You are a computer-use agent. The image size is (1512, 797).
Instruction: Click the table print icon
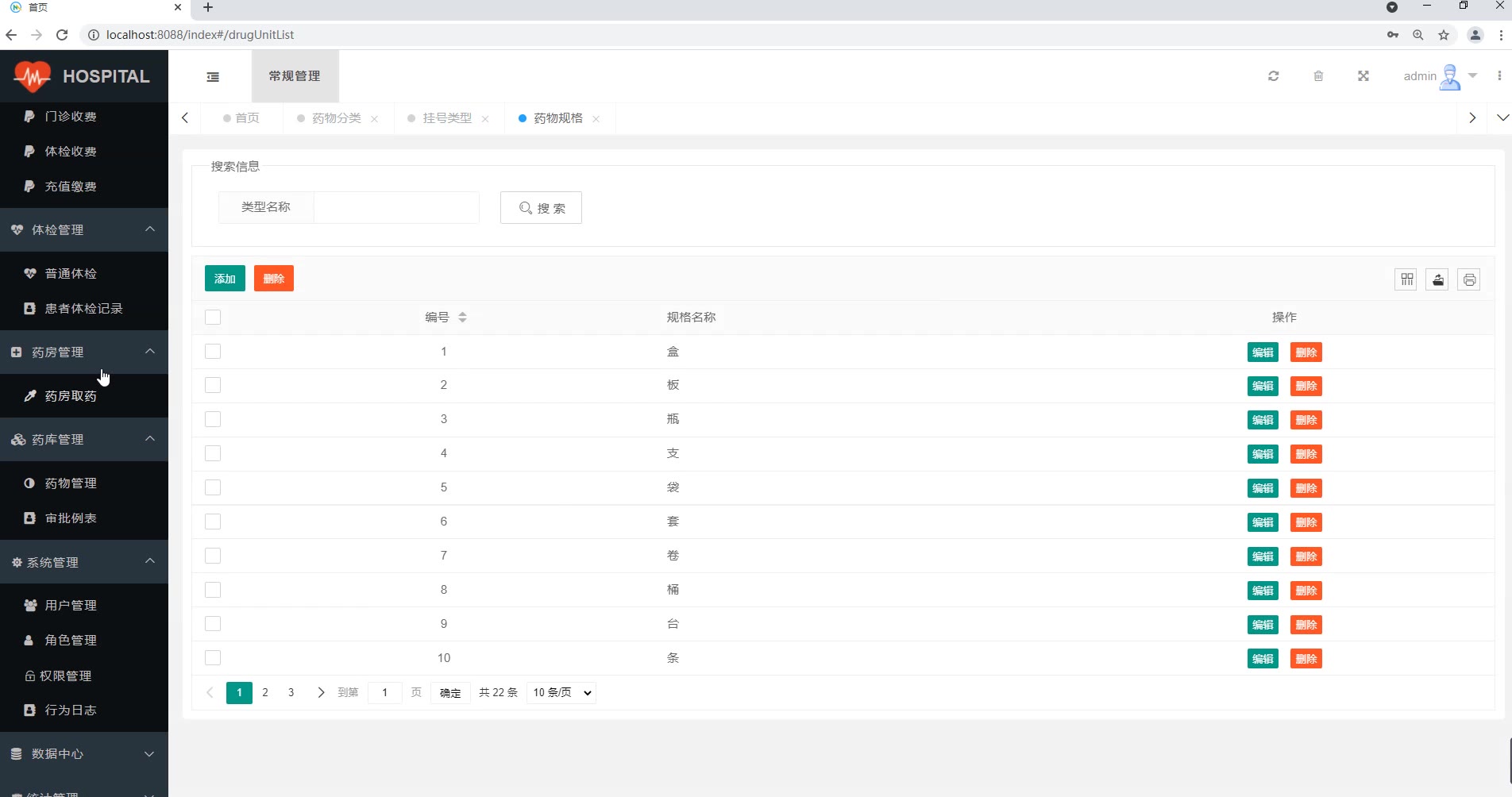(x=1469, y=279)
